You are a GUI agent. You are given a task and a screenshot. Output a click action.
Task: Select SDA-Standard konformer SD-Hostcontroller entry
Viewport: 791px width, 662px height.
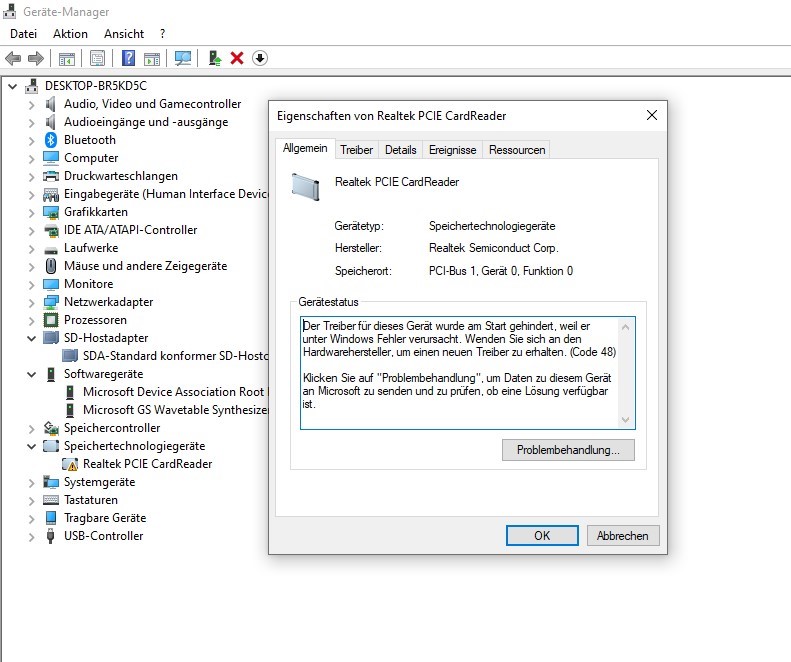click(175, 356)
